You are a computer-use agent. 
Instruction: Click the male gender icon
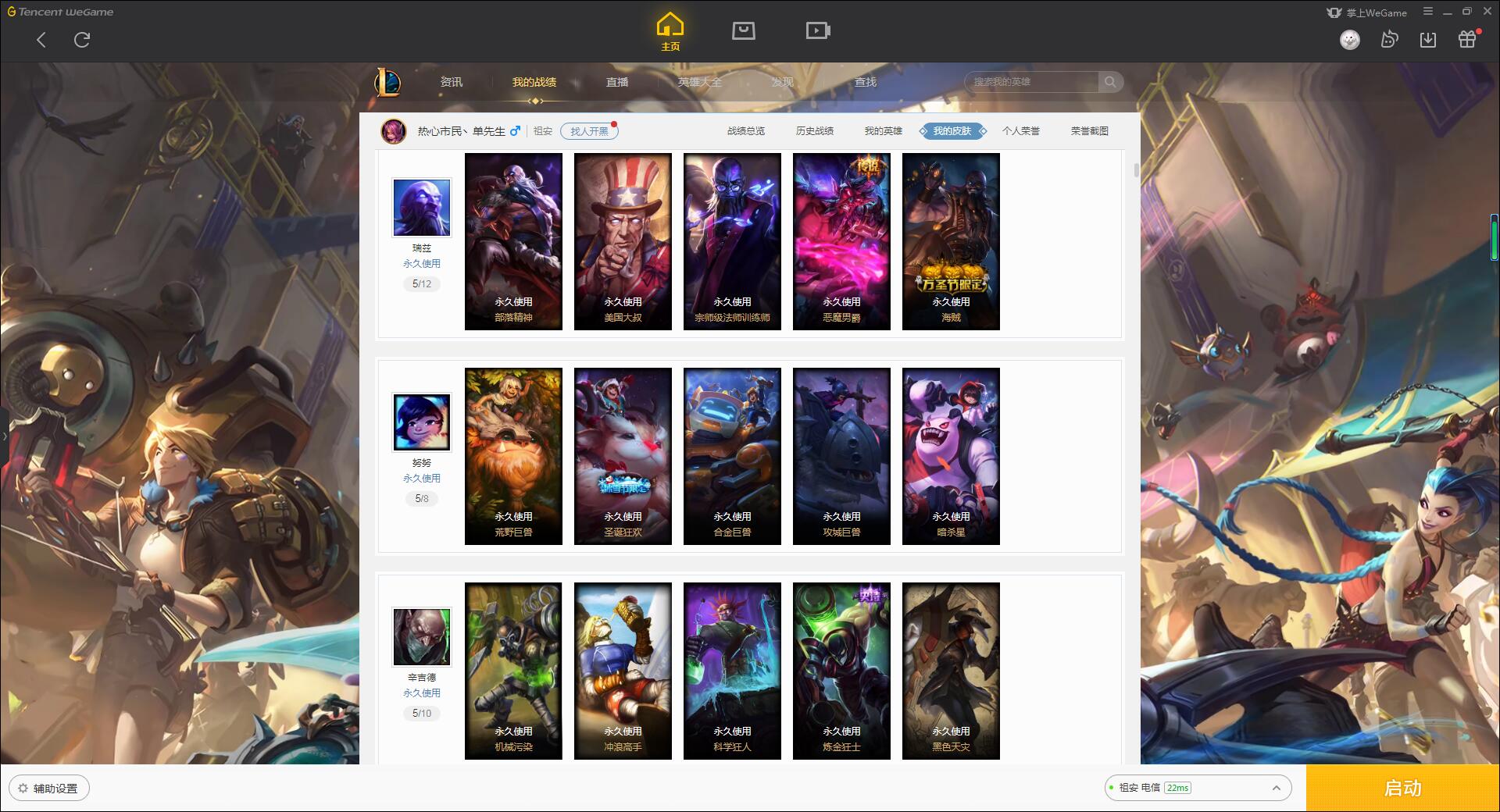tap(515, 131)
